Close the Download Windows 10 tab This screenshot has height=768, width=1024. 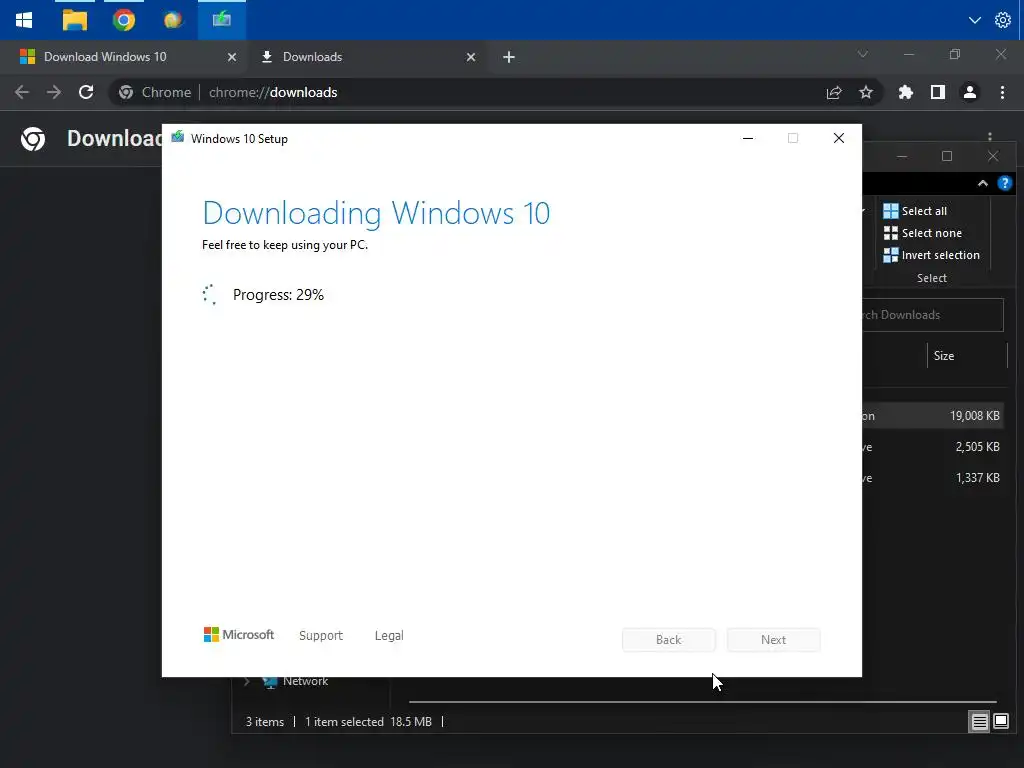coord(232,57)
